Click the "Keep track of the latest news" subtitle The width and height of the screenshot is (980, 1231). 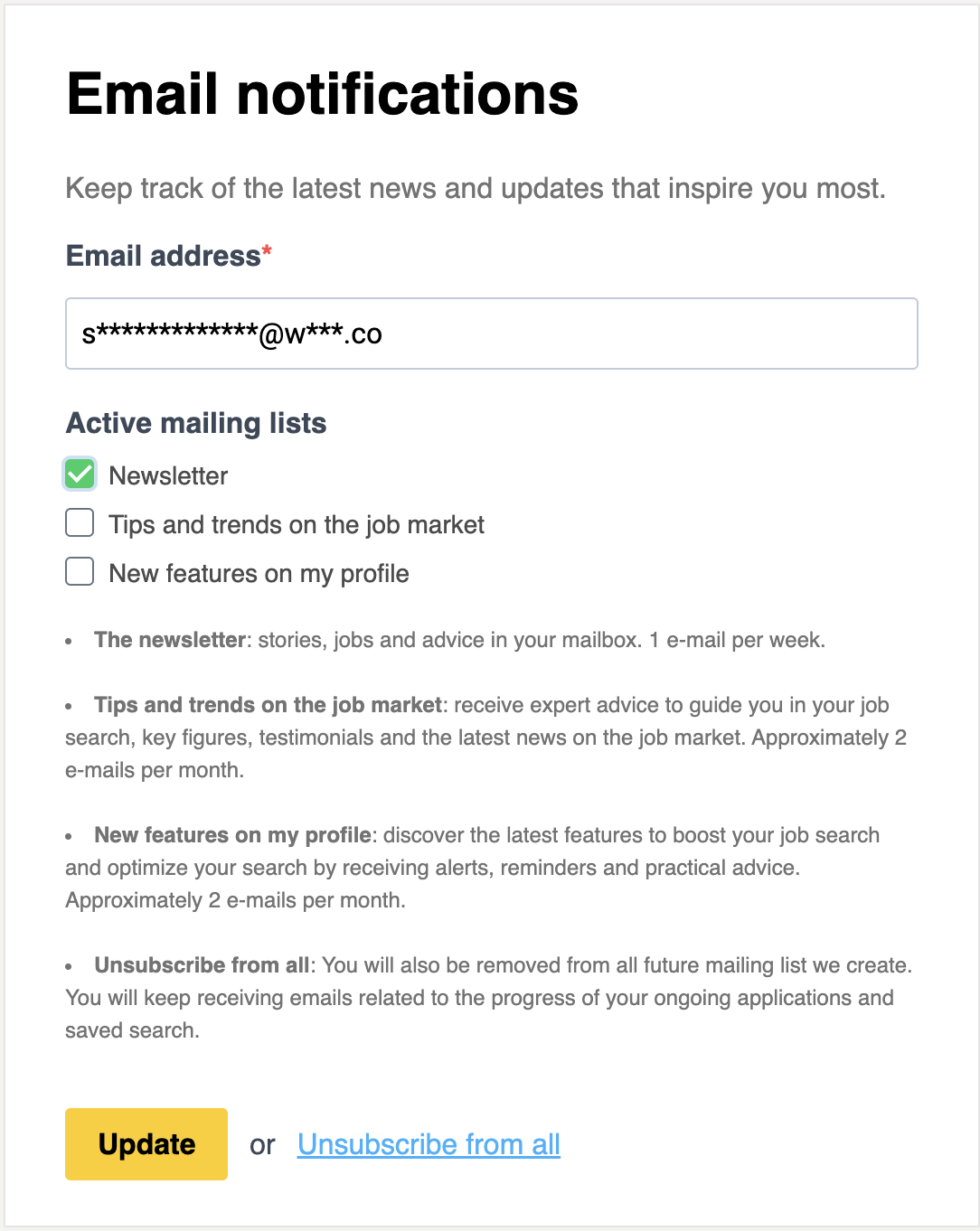click(x=476, y=188)
